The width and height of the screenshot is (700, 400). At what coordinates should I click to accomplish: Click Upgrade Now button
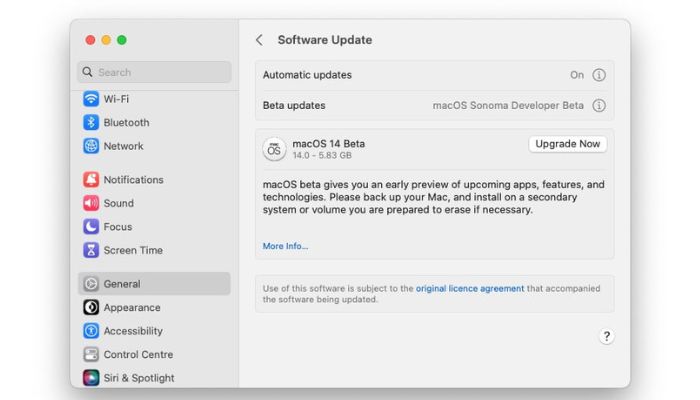[x=567, y=144]
